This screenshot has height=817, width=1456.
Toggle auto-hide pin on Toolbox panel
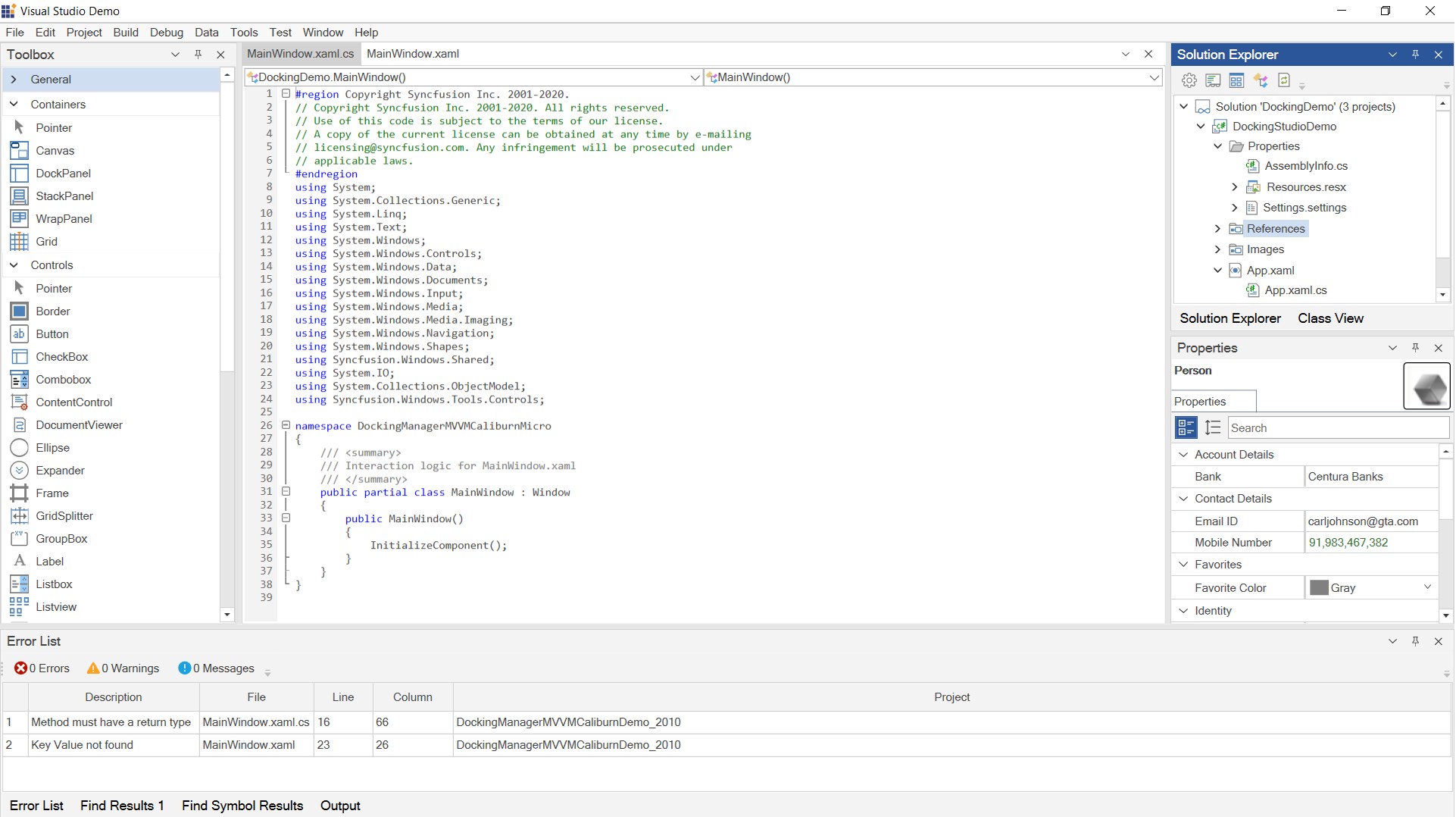click(198, 55)
